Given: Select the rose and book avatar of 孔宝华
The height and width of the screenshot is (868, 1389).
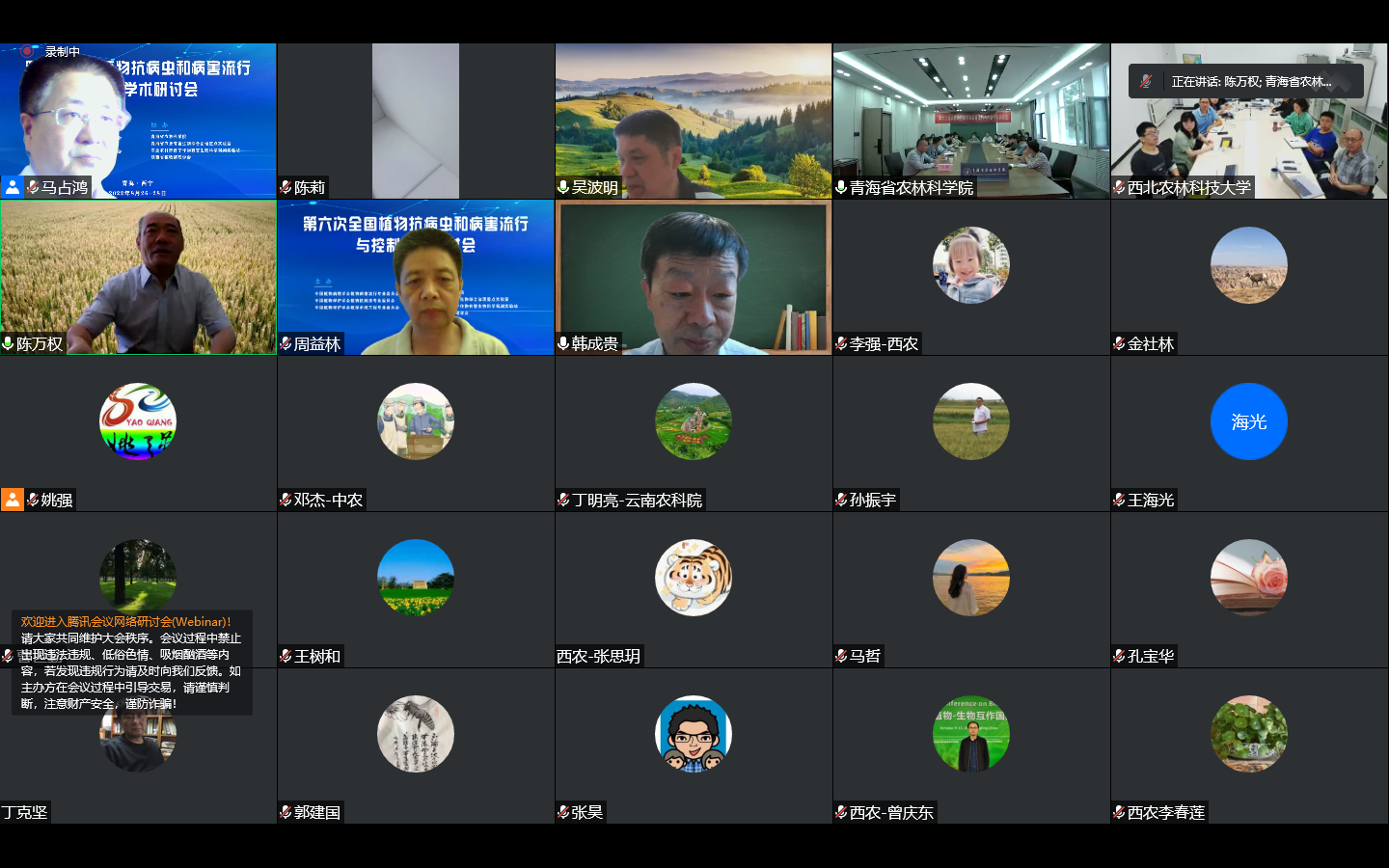Looking at the screenshot, I should pos(1248,578).
